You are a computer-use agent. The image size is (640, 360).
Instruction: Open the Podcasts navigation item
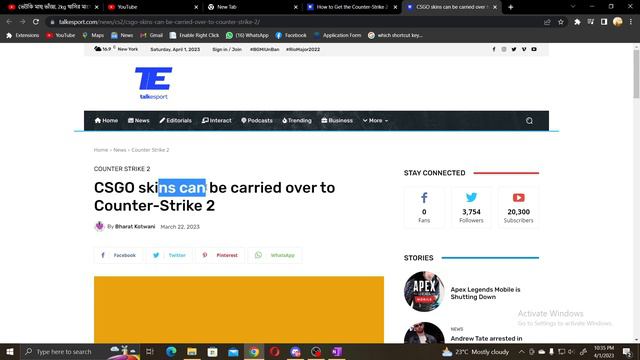[x=257, y=121]
